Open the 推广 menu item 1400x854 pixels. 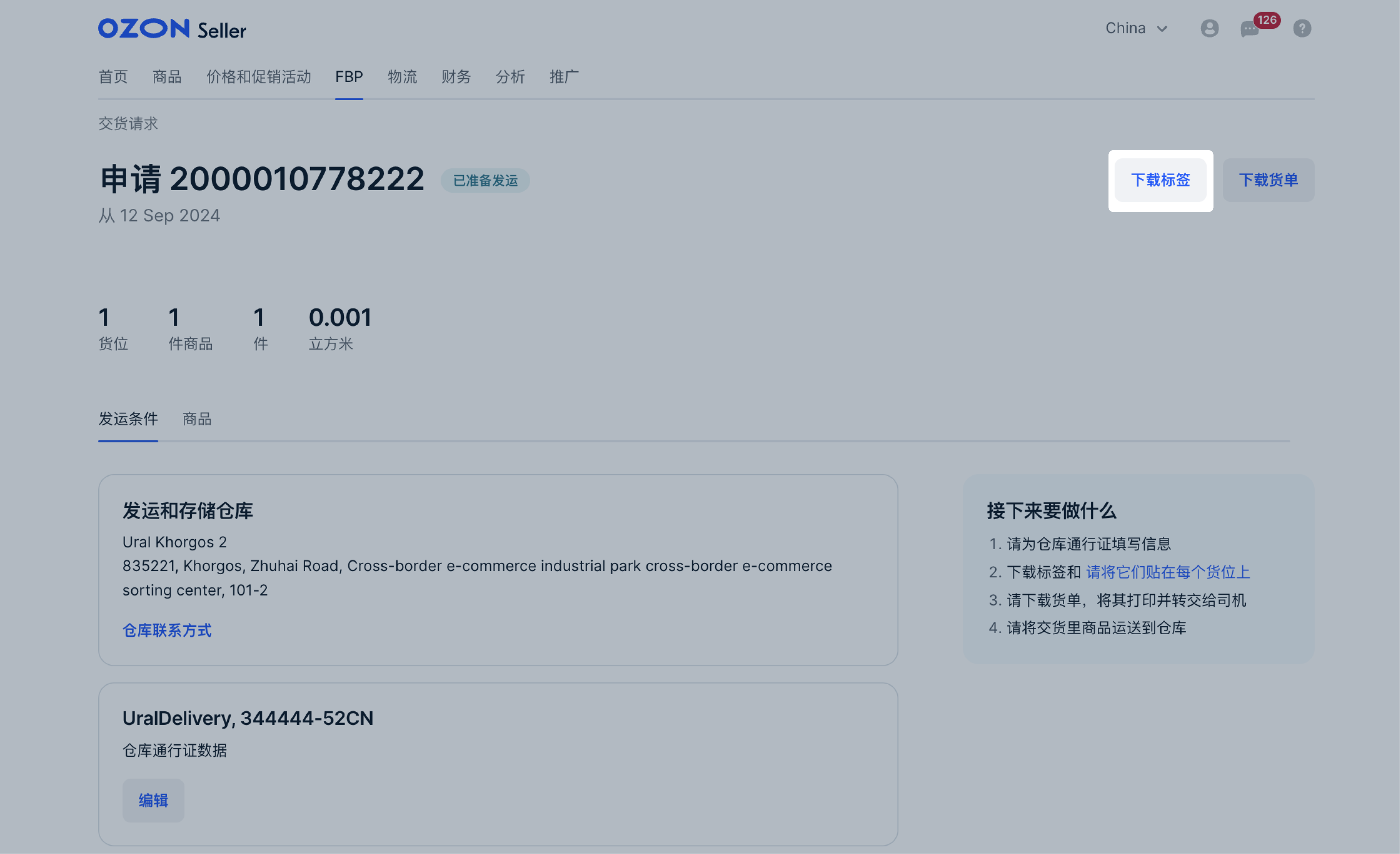pos(564,77)
